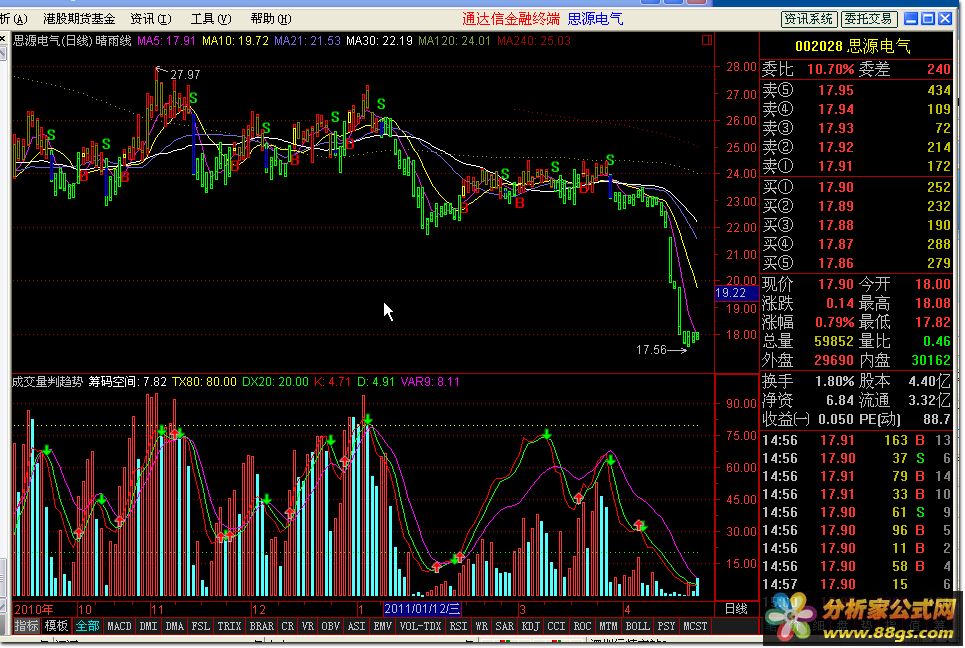
Task: Switch to the EMV indicator tab
Action: (383, 626)
